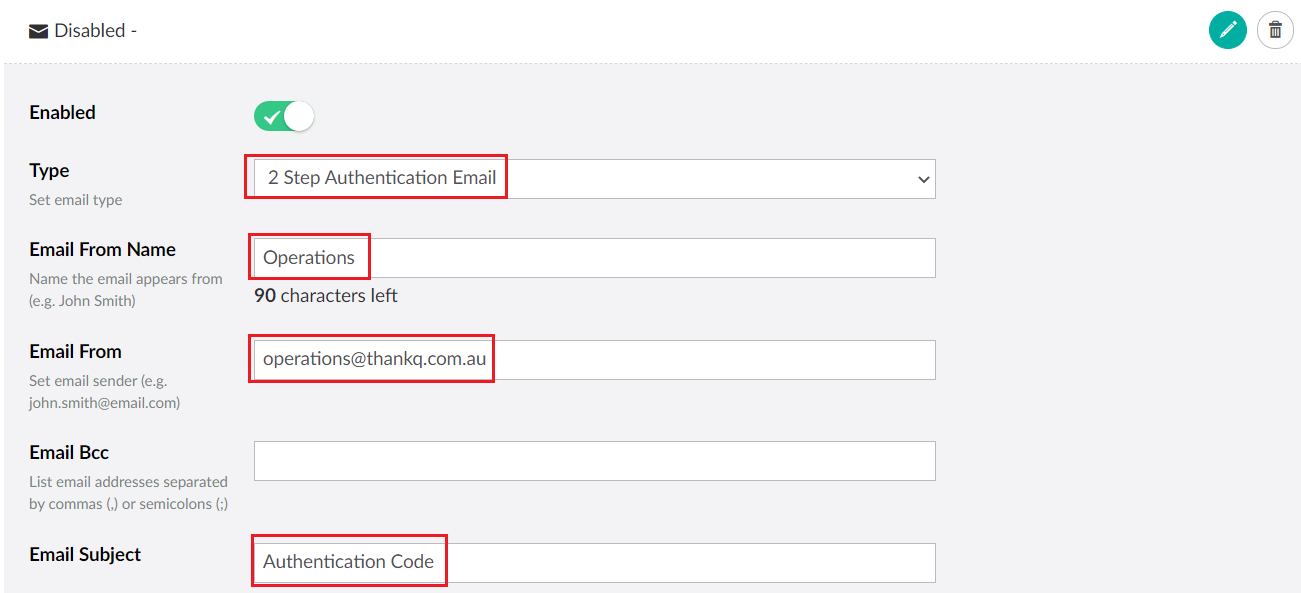Focus the Email From address field
1301x593 pixels.
coord(594,360)
